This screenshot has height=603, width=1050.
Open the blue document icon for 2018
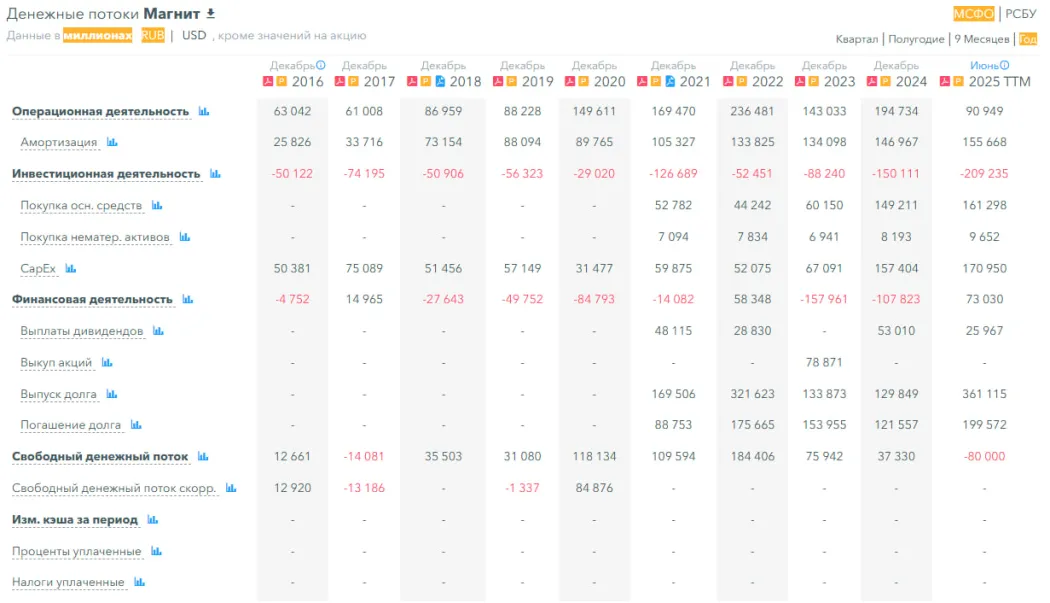(440, 82)
